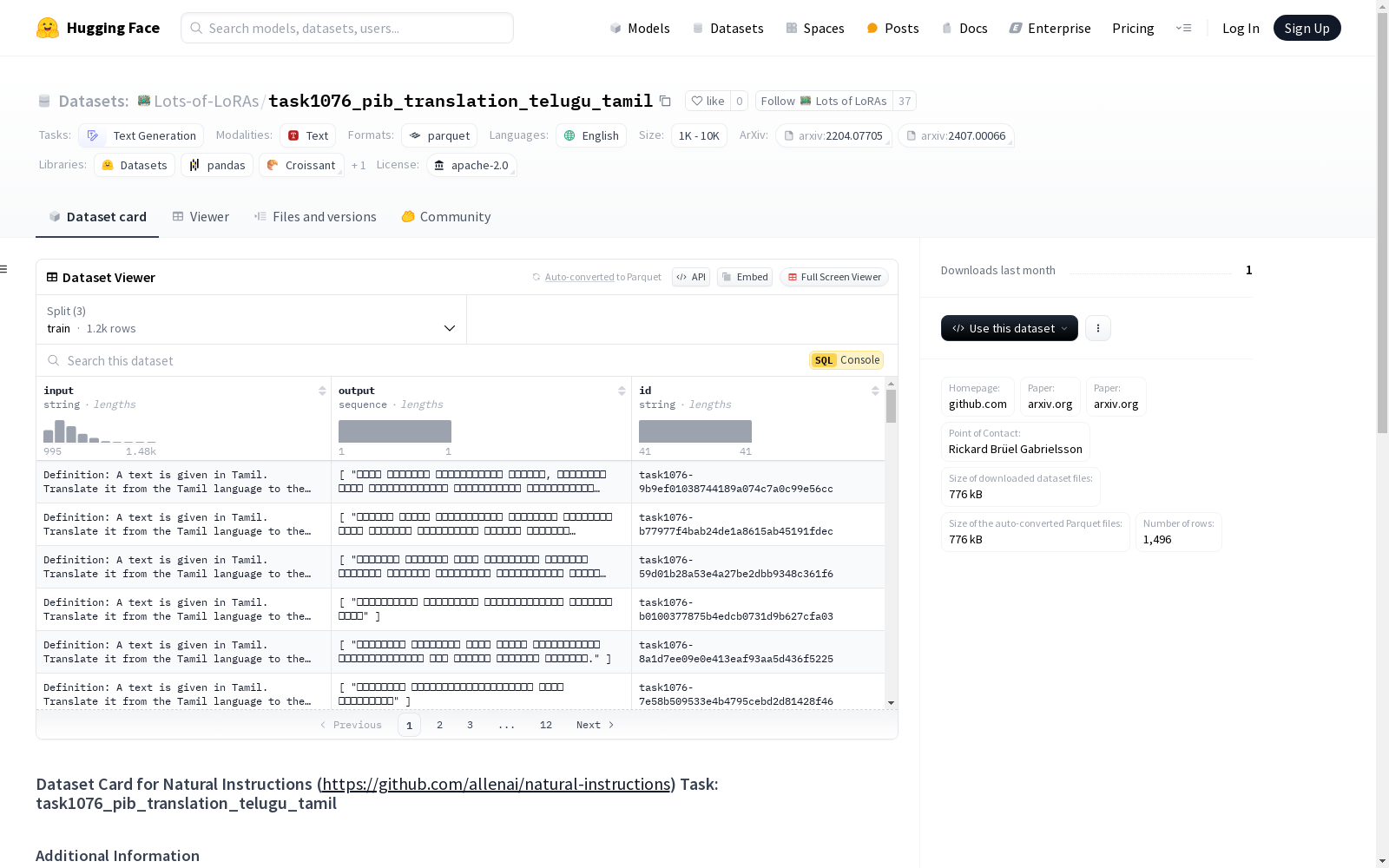Click the collapsed sidebar menu icon at left edge
Image resolution: width=1389 pixels, height=868 pixels.
(x=4, y=269)
